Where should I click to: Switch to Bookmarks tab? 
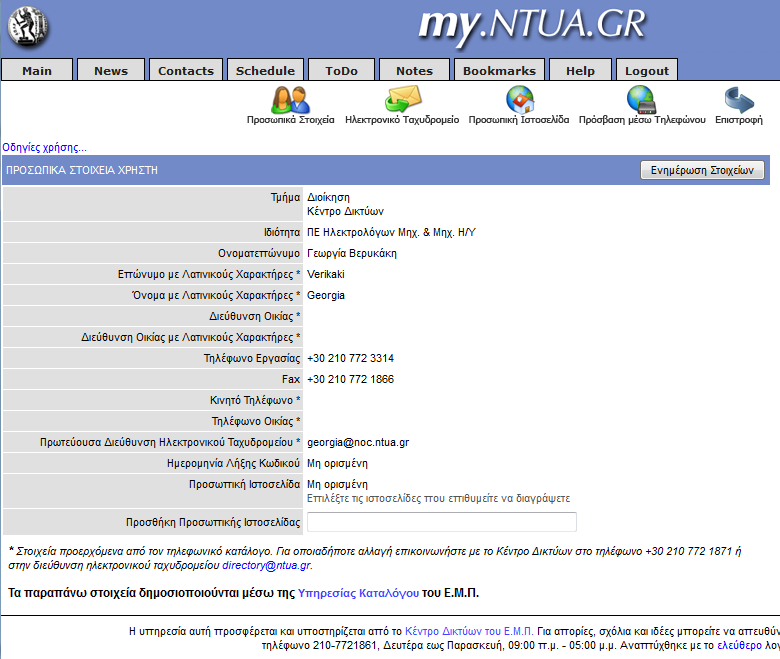(x=499, y=71)
